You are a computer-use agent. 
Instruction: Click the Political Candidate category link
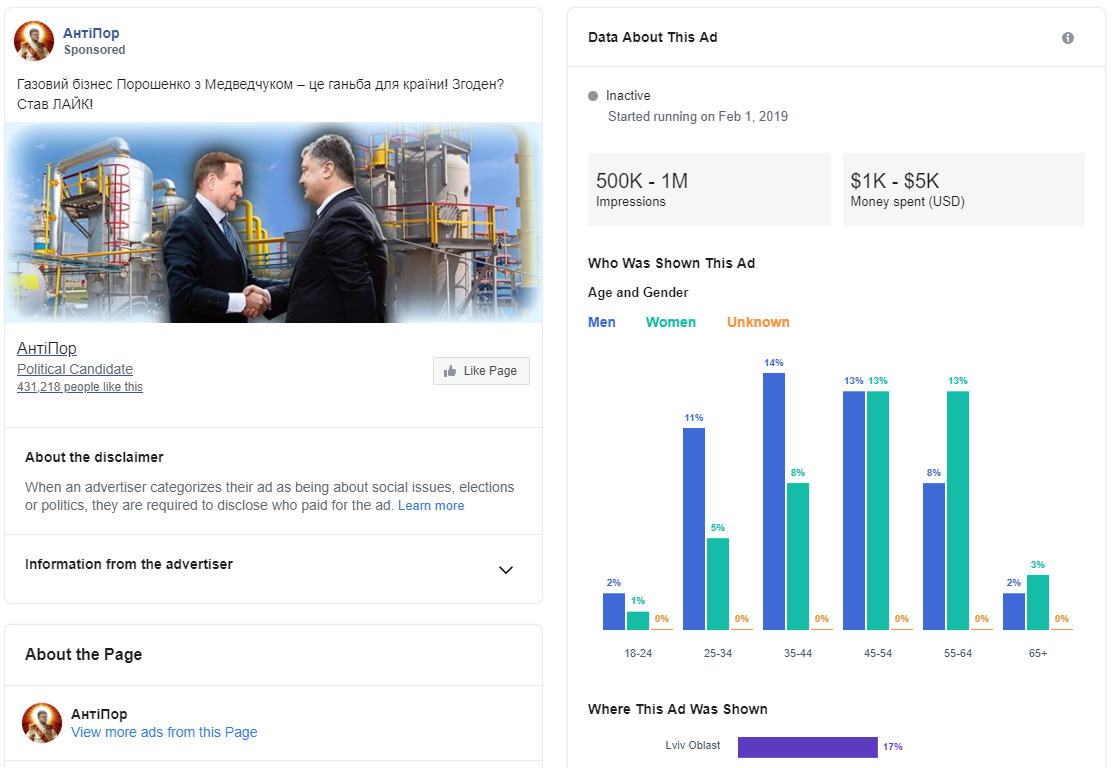point(75,369)
